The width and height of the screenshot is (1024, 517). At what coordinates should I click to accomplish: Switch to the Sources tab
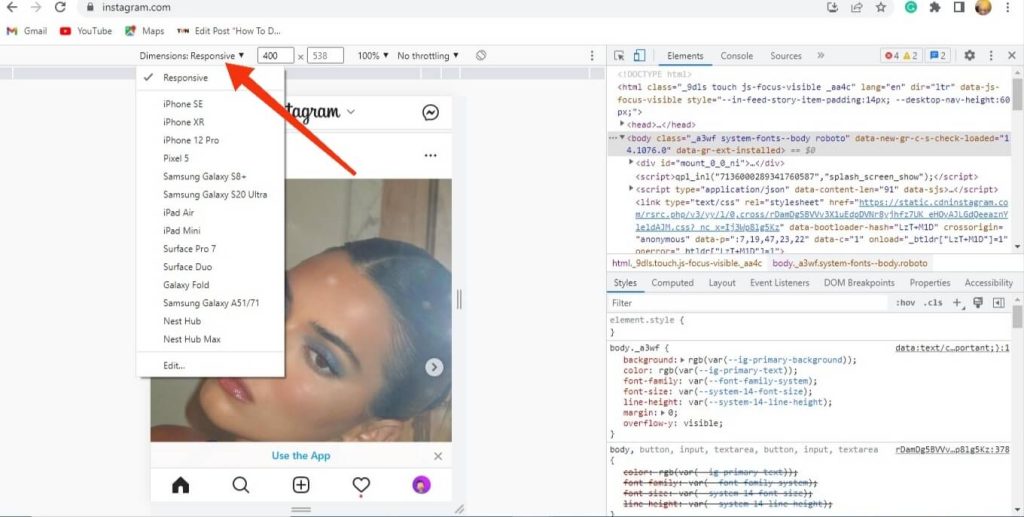[x=786, y=55]
